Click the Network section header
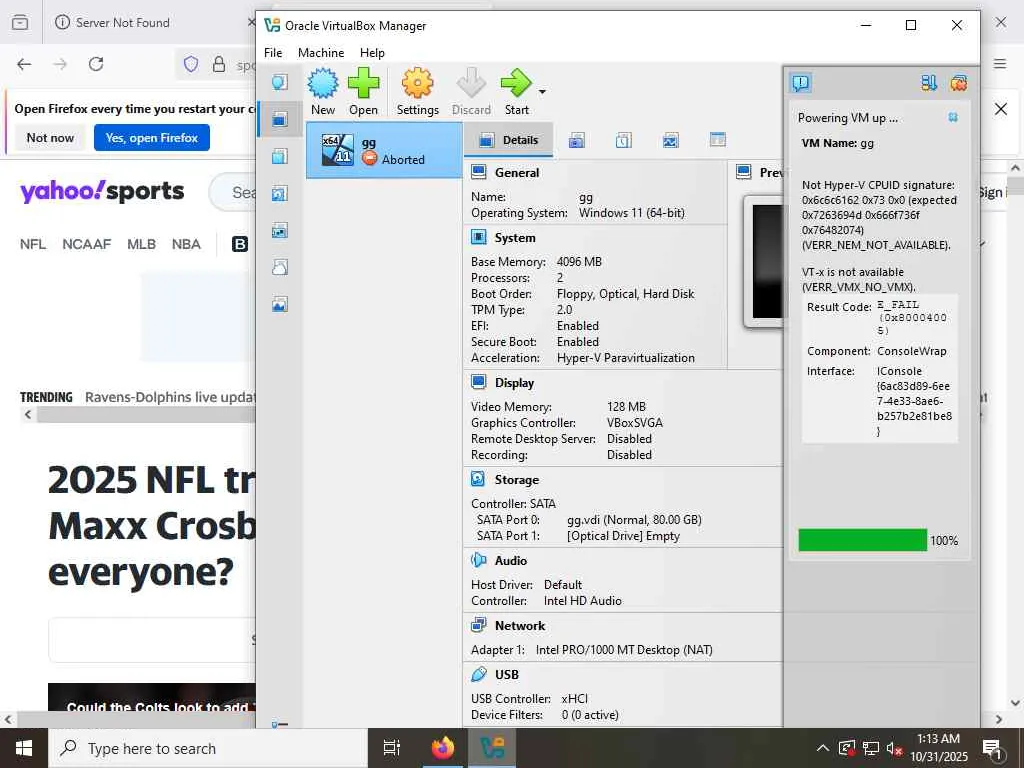Image resolution: width=1024 pixels, height=768 pixels. click(520, 626)
